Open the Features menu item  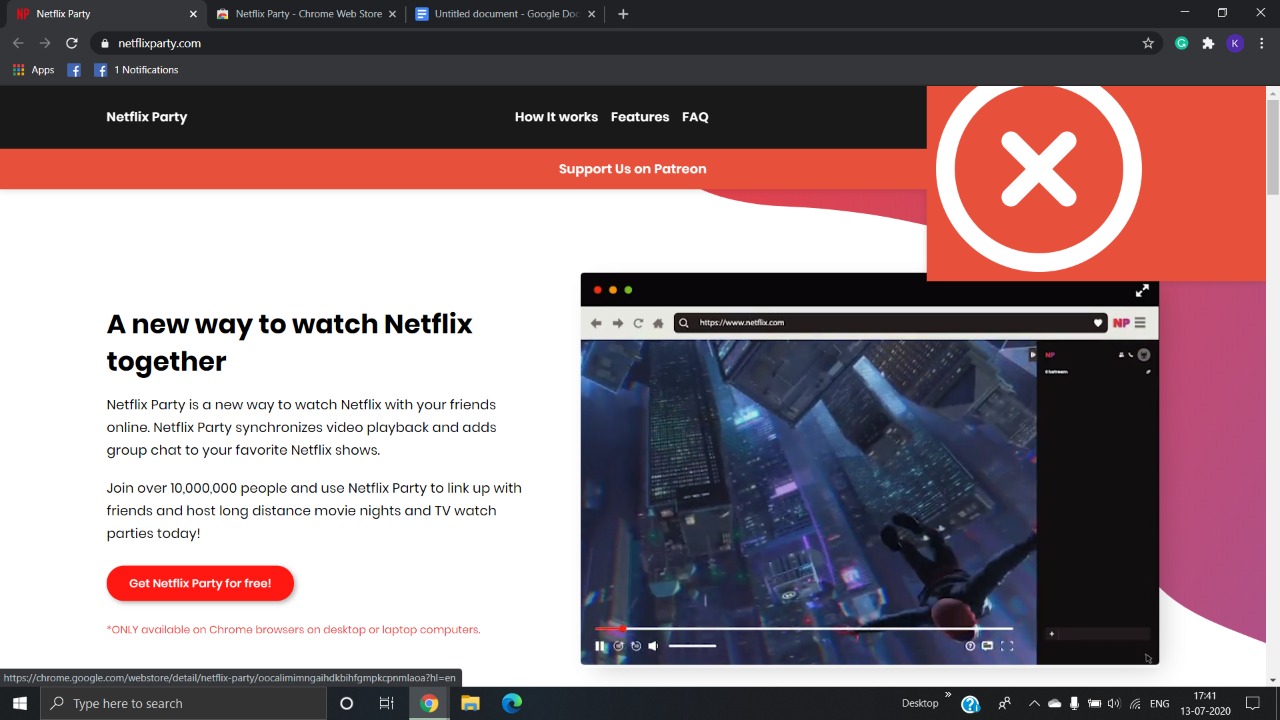tap(640, 117)
